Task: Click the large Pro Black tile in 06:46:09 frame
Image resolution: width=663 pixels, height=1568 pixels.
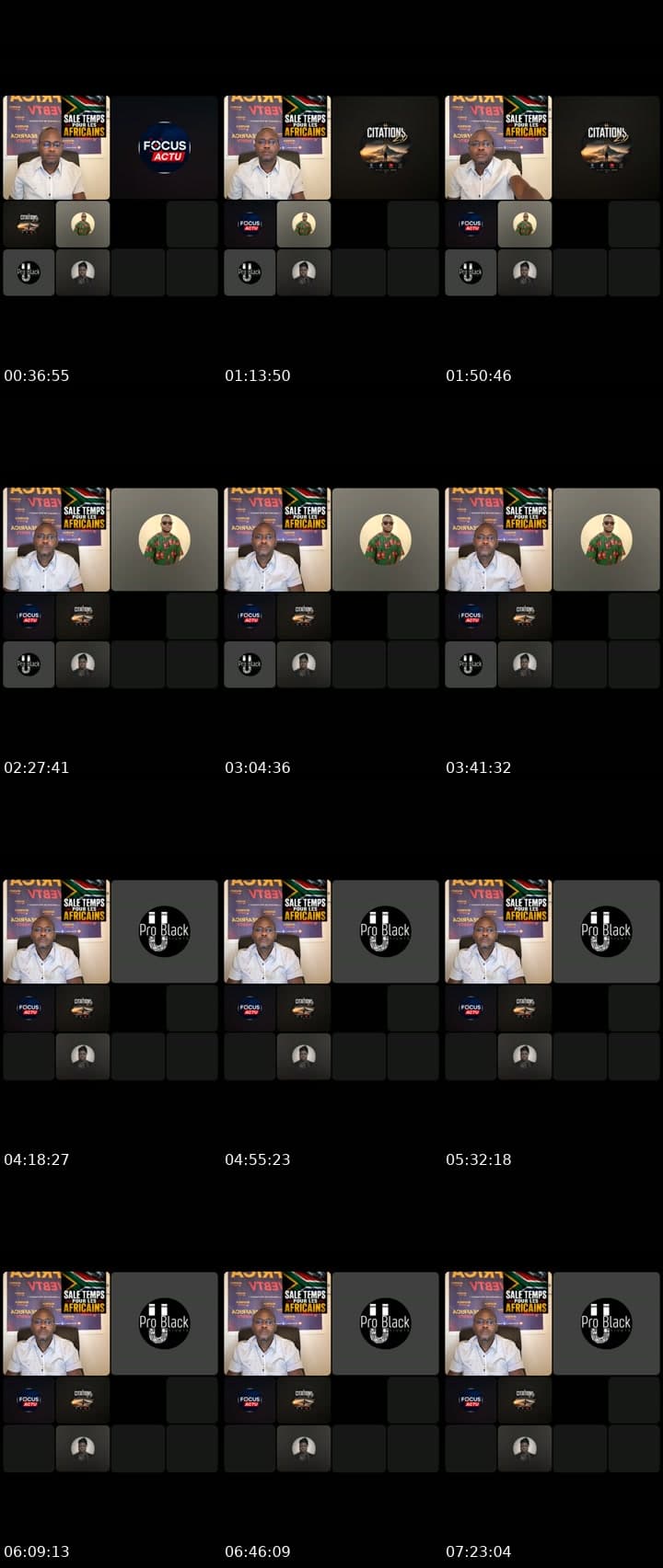Action: (386, 1323)
